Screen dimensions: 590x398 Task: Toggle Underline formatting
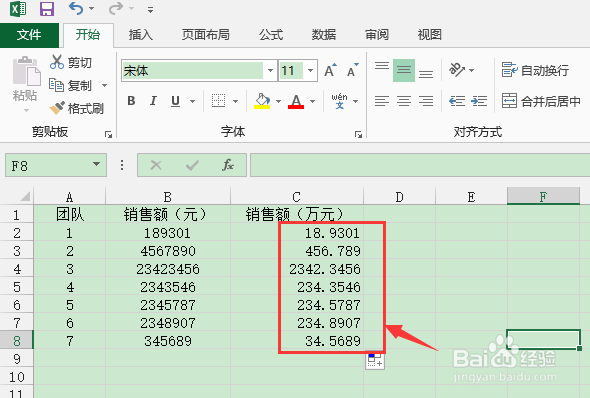[175, 101]
